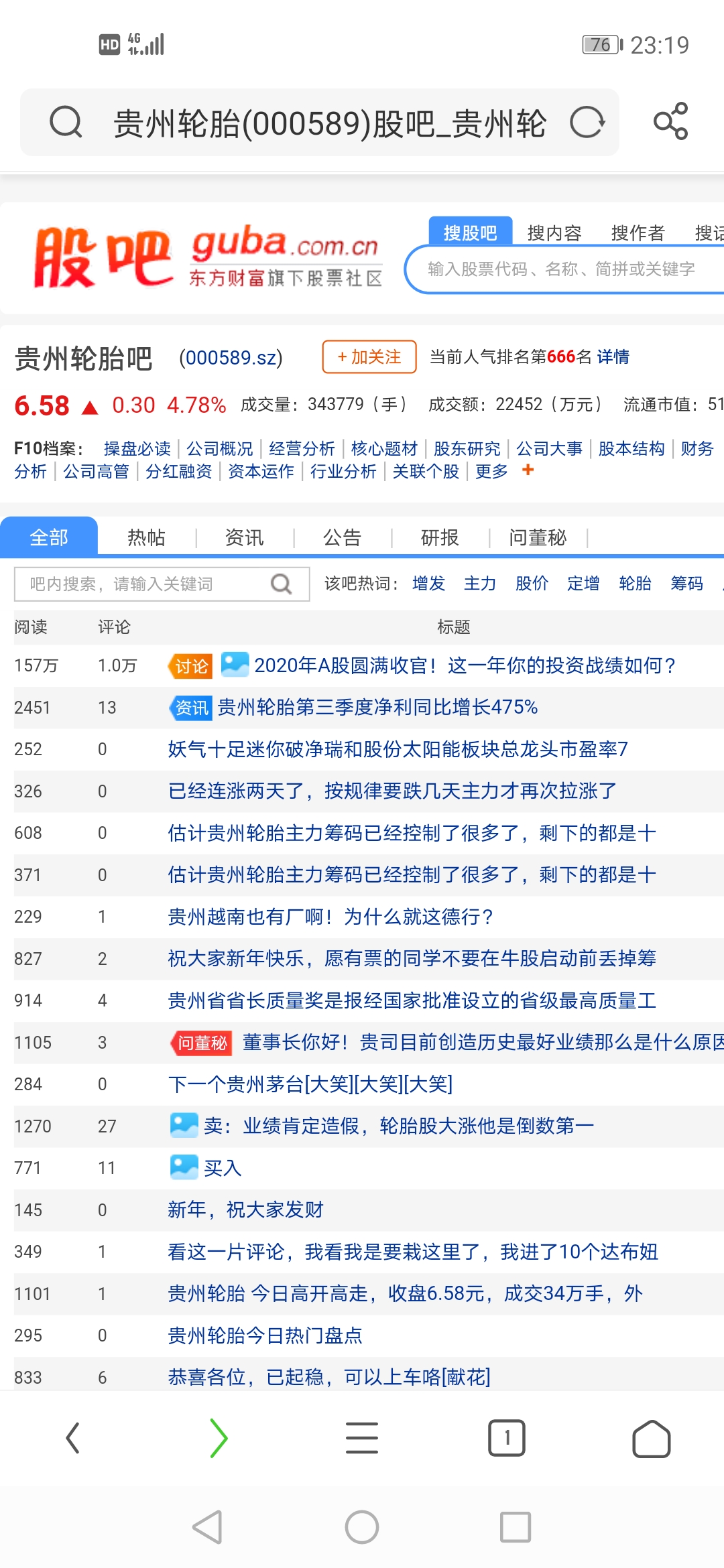Image resolution: width=724 pixels, height=1568 pixels.
Task: Select the 搜作者 search tab
Action: pos(638,233)
